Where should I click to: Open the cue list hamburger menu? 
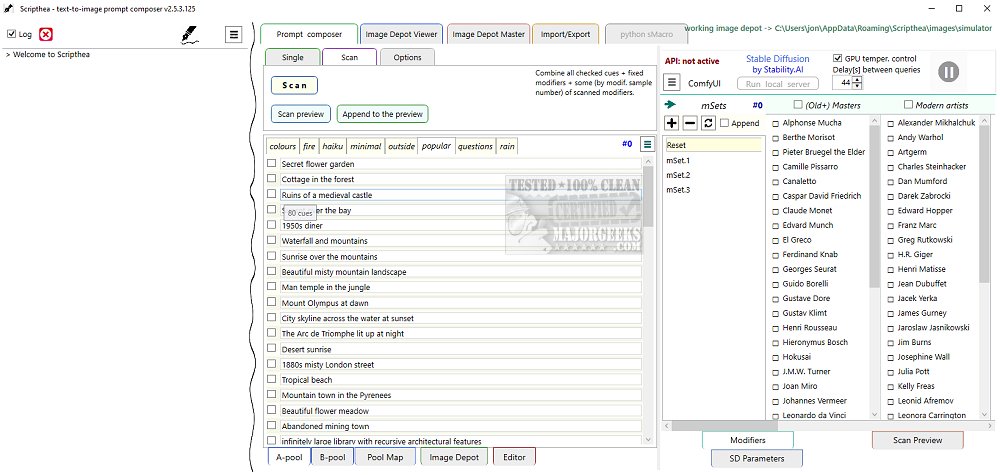pos(647,145)
